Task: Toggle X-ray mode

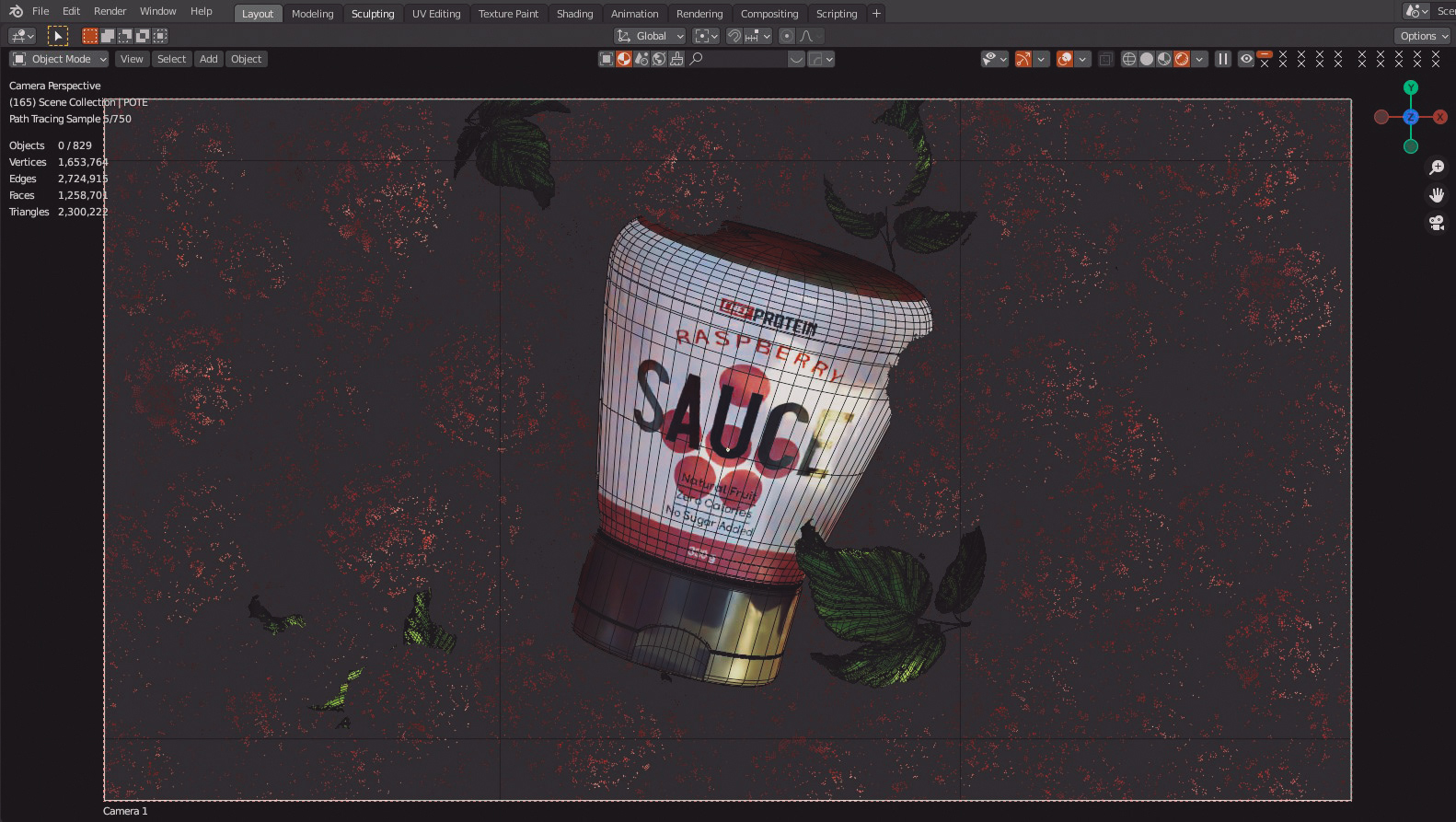Action: (x=1105, y=59)
